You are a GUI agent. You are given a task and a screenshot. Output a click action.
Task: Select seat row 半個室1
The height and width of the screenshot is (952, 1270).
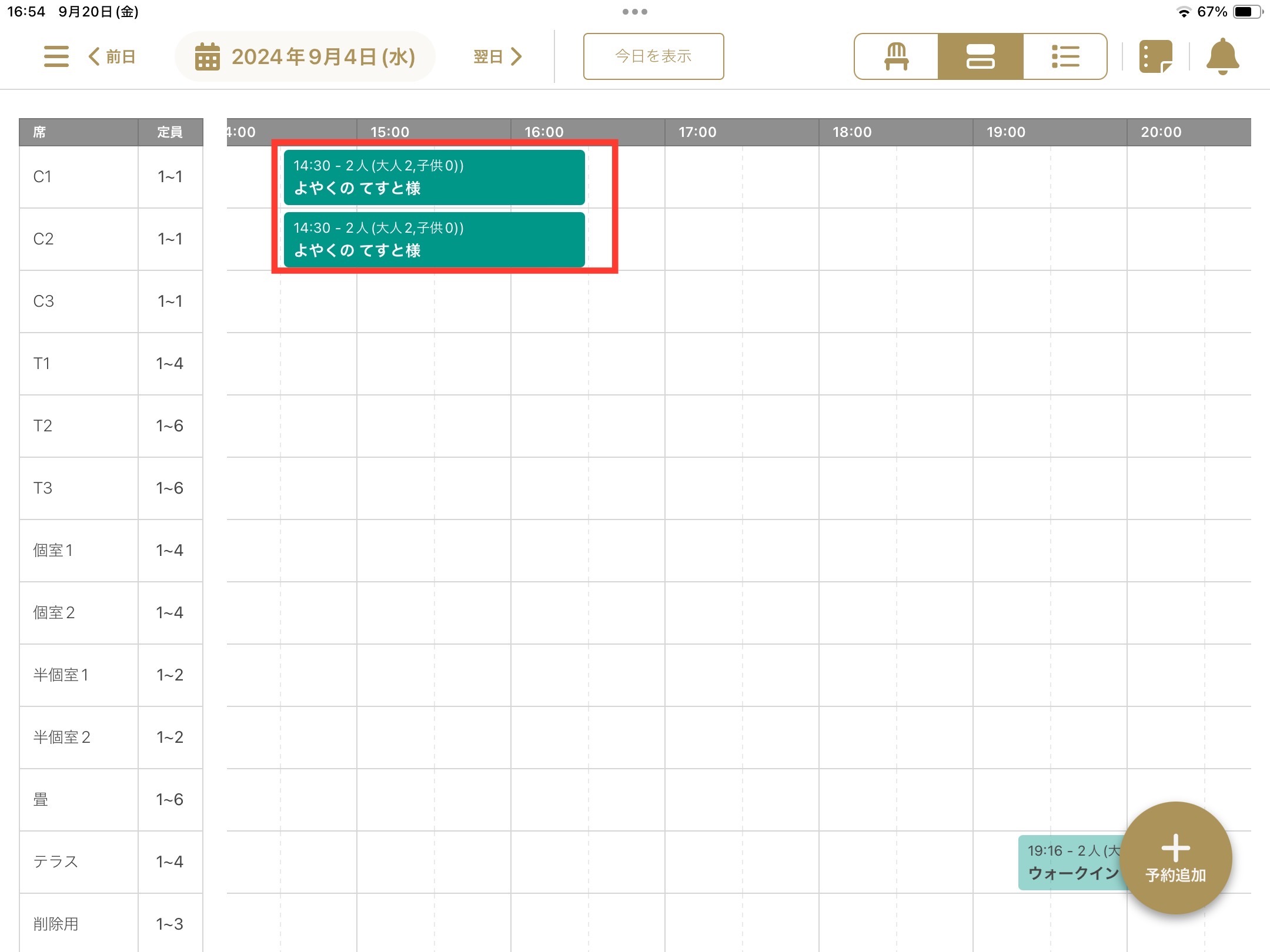point(79,675)
